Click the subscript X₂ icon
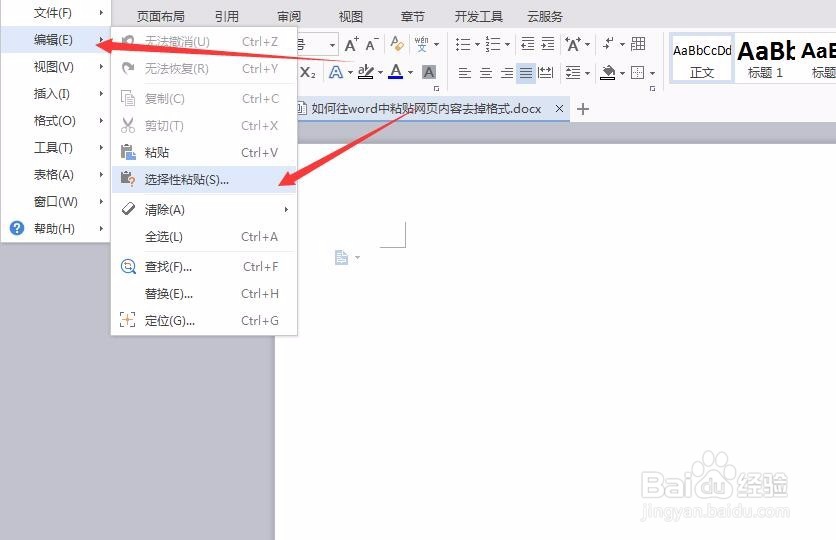 click(x=308, y=72)
